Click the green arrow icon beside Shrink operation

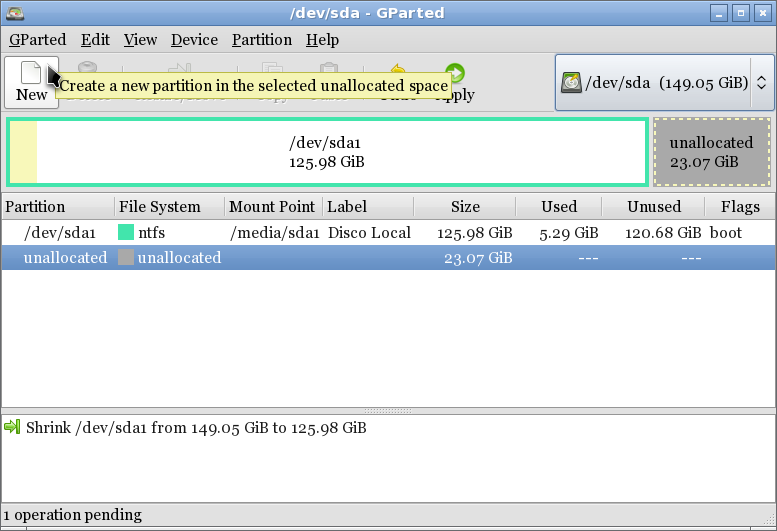(12, 428)
